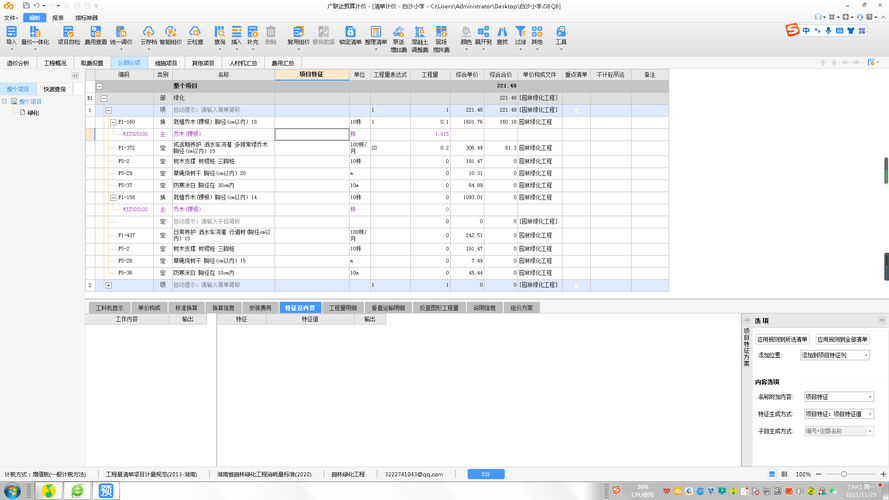The width and height of the screenshot is (889, 500).
Task: Expand the row 2 plus sign
Action: point(108,285)
